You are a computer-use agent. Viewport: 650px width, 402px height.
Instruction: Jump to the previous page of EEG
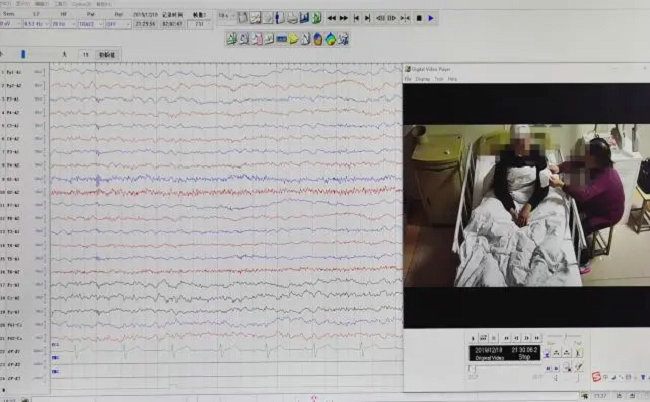355,18
